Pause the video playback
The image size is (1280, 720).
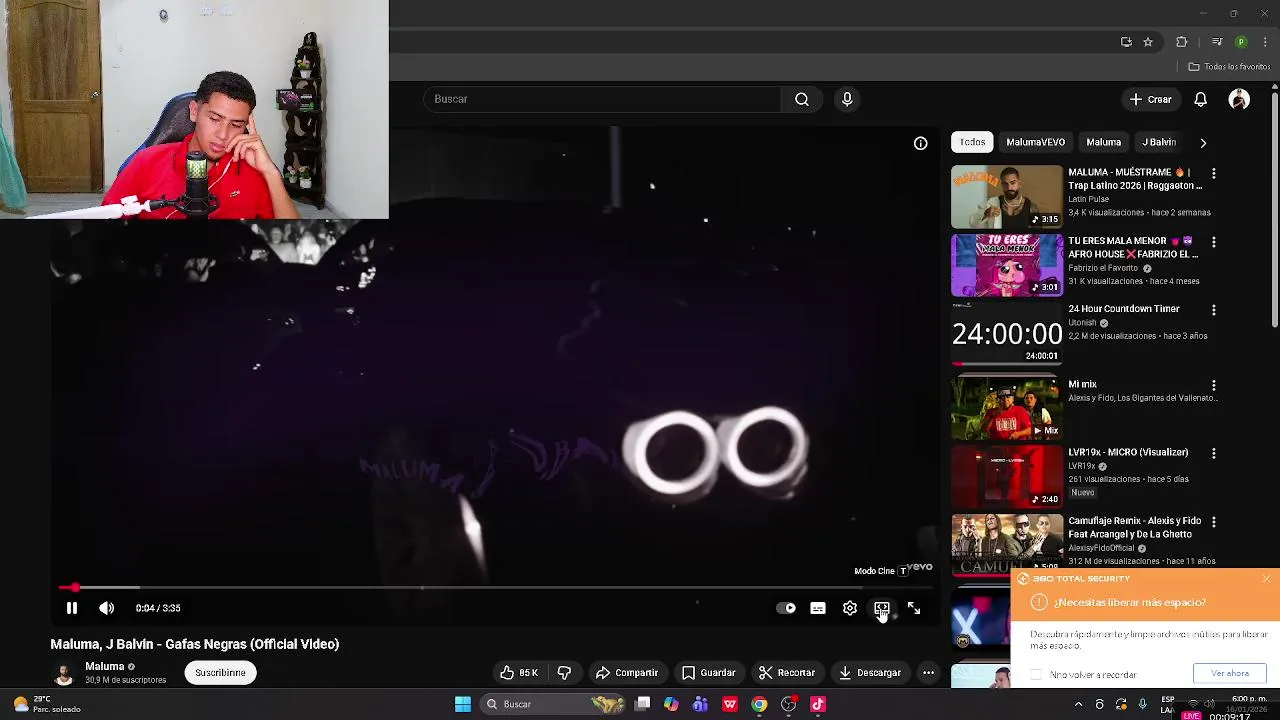click(x=72, y=608)
